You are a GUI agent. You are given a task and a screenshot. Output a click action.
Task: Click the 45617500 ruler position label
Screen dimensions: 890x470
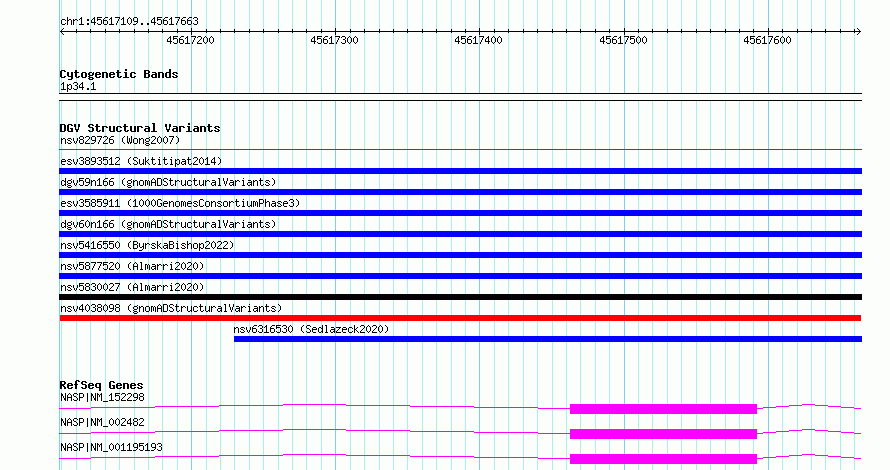tap(623, 40)
